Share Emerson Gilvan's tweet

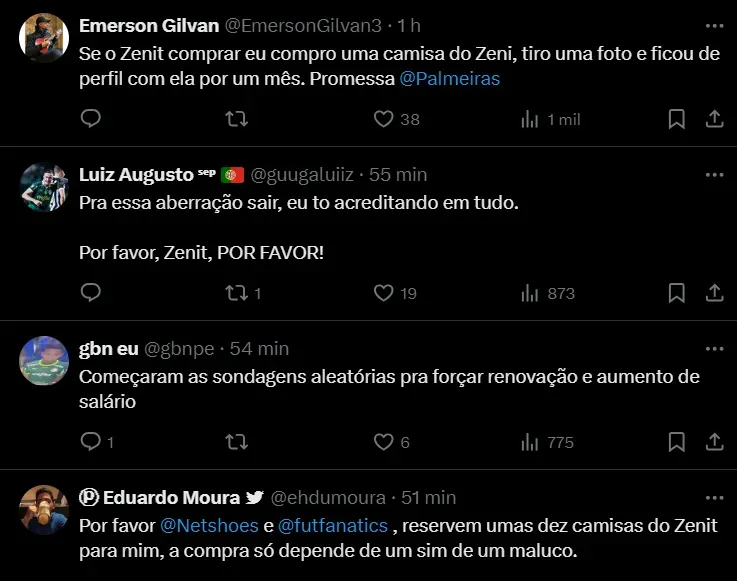[714, 119]
